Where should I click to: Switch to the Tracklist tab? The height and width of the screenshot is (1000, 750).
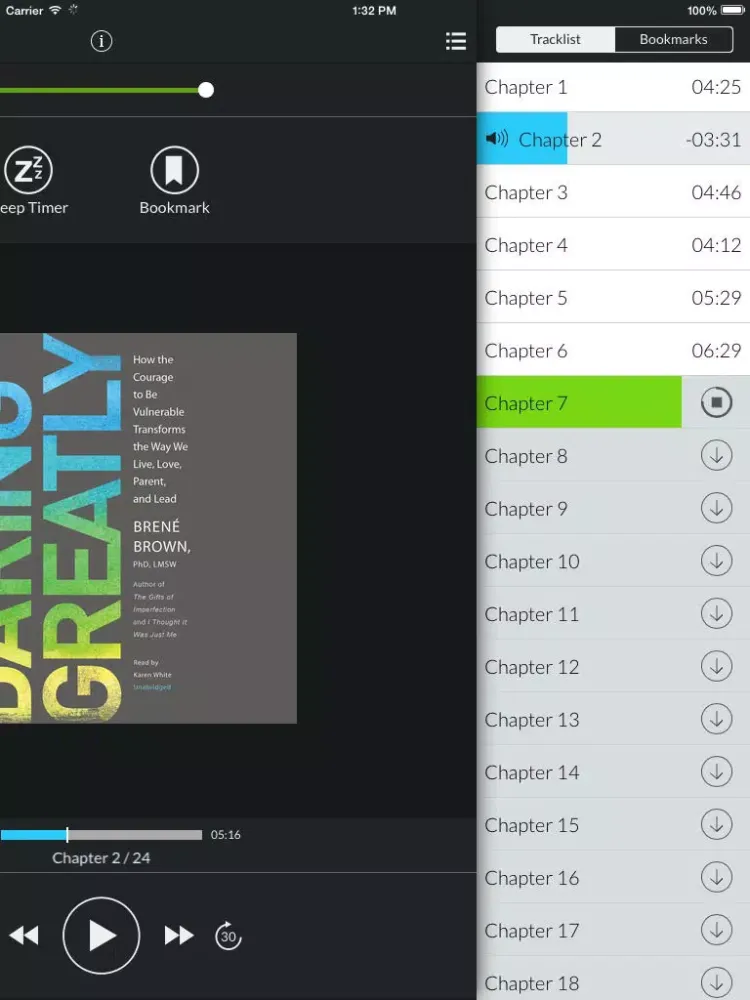[555, 40]
